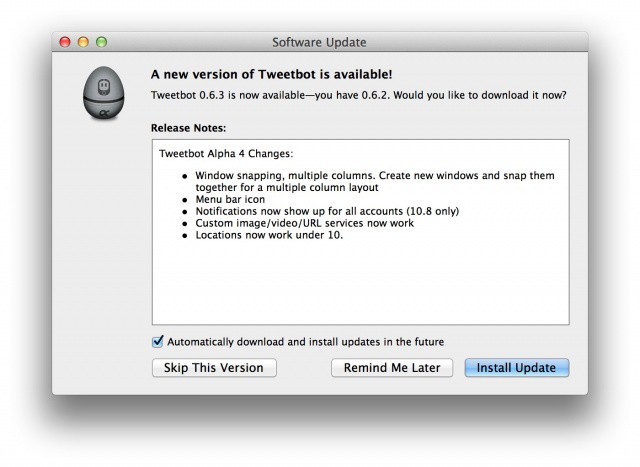Image resolution: width=640 pixels, height=467 pixels.
Task: Install the Tweetbot 0.6.3 update
Action: click(x=517, y=367)
